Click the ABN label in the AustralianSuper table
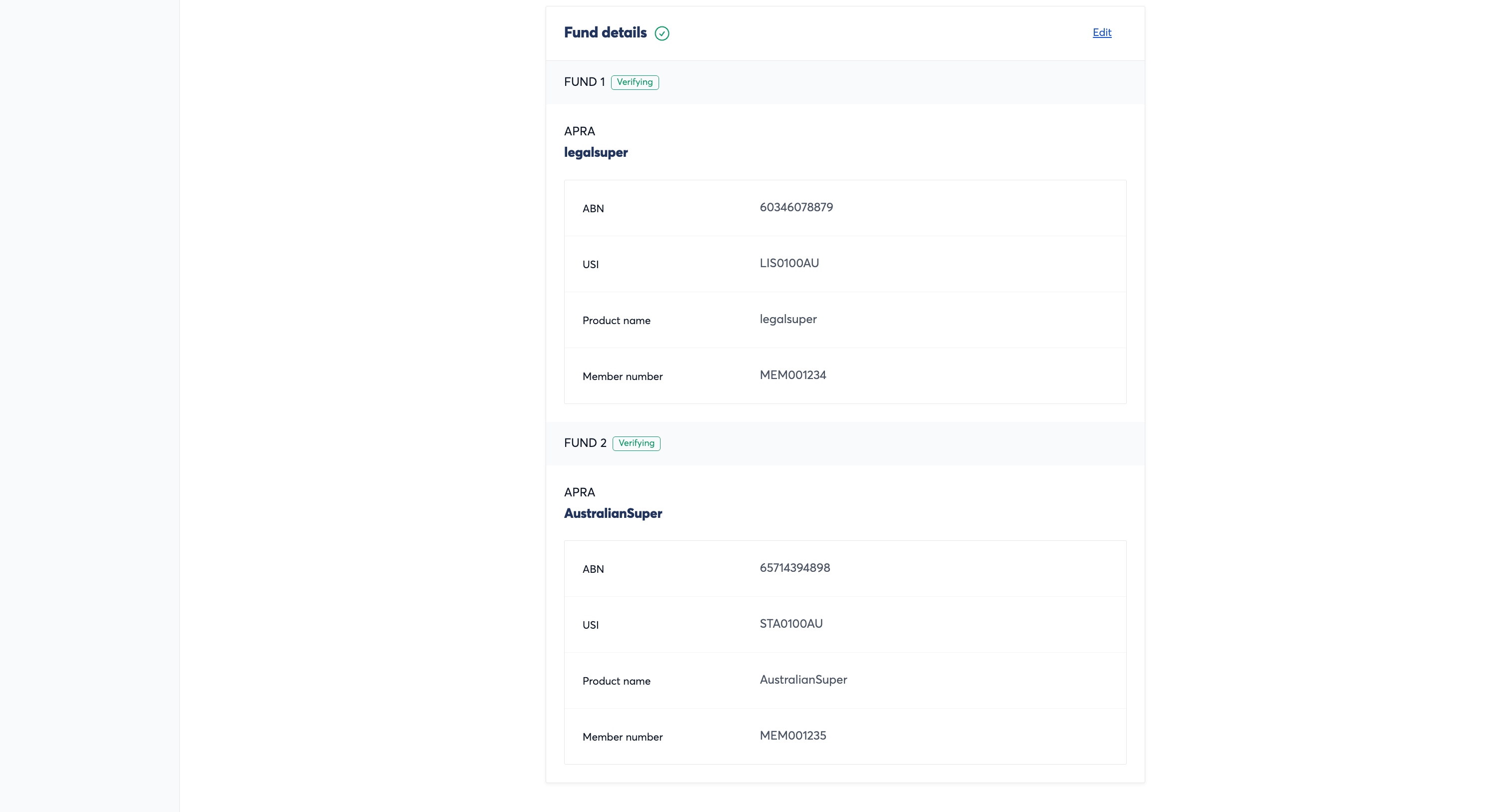The width and height of the screenshot is (1511, 812). coord(593,569)
